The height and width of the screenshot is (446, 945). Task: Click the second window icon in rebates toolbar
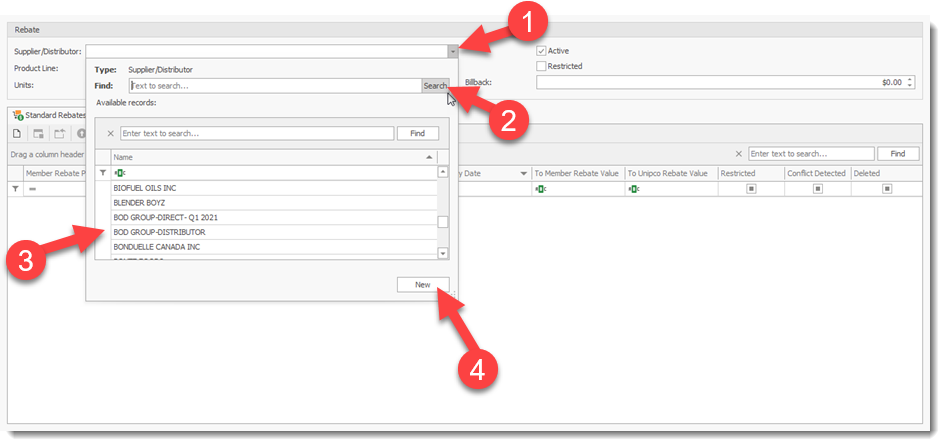click(x=38, y=133)
